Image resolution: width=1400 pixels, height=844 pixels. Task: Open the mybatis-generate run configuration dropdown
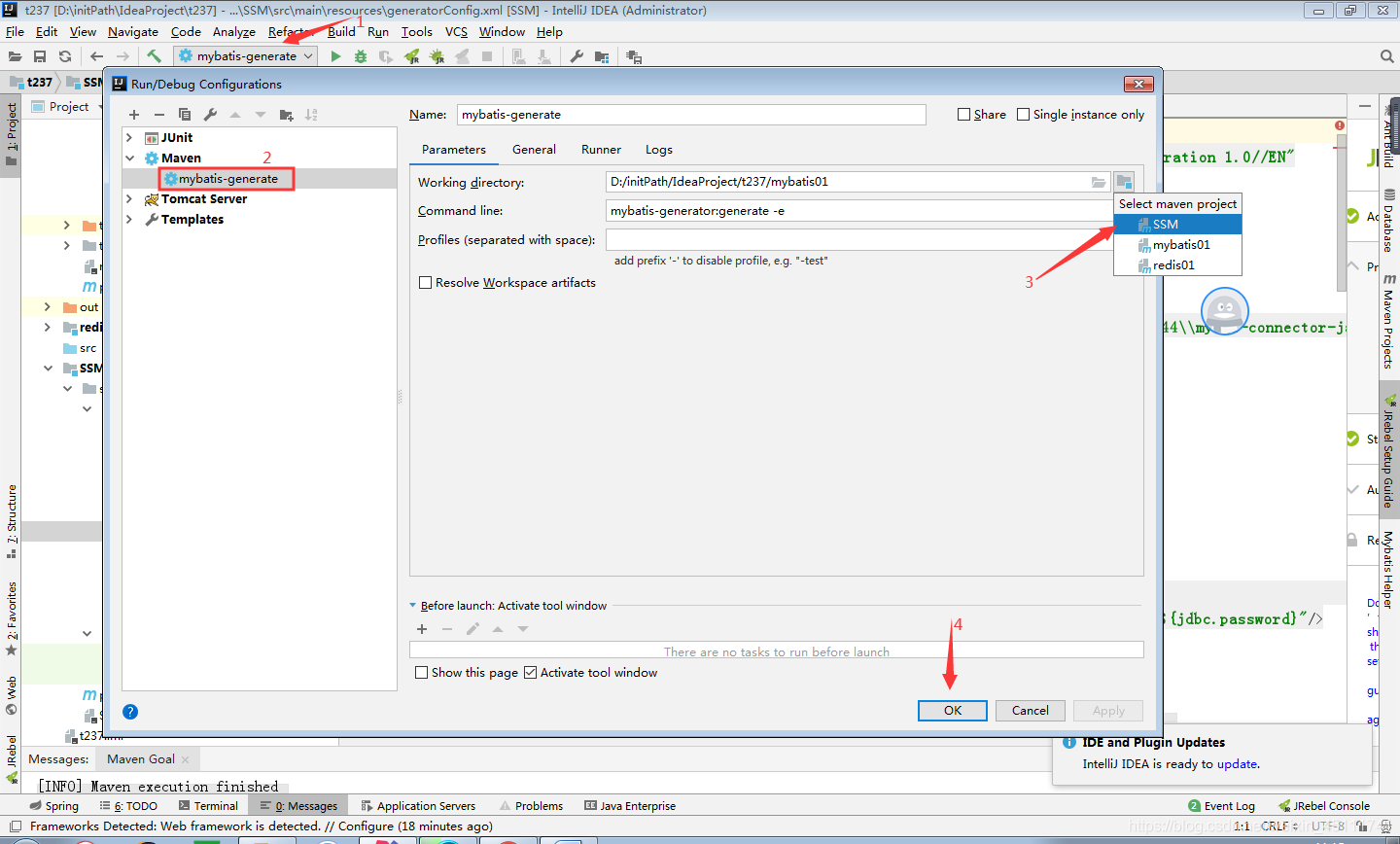(246, 56)
